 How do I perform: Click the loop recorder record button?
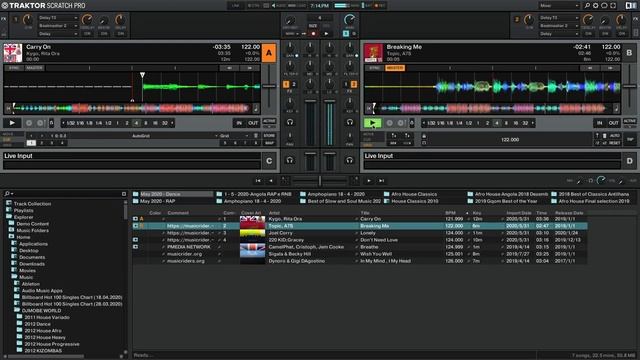(x=313, y=33)
